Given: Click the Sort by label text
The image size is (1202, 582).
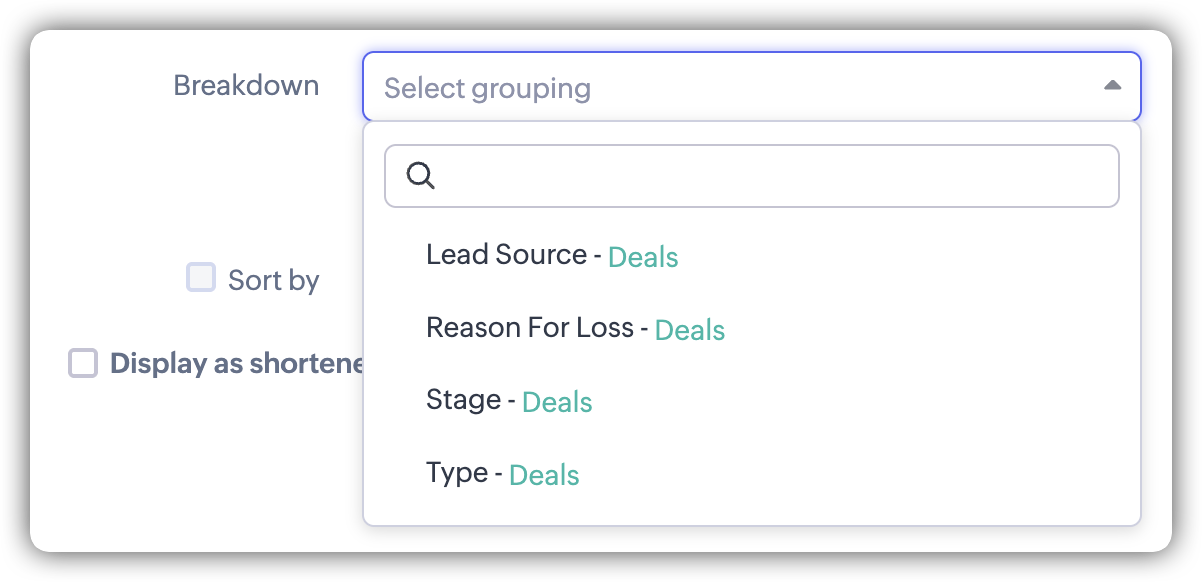Looking at the screenshot, I should click(x=273, y=280).
